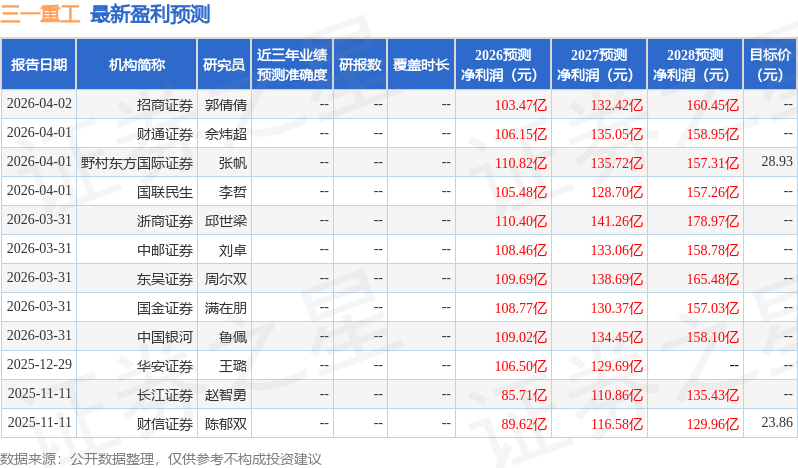Select the 研报数 column header
The height and width of the screenshot is (468, 798).
(x=360, y=64)
